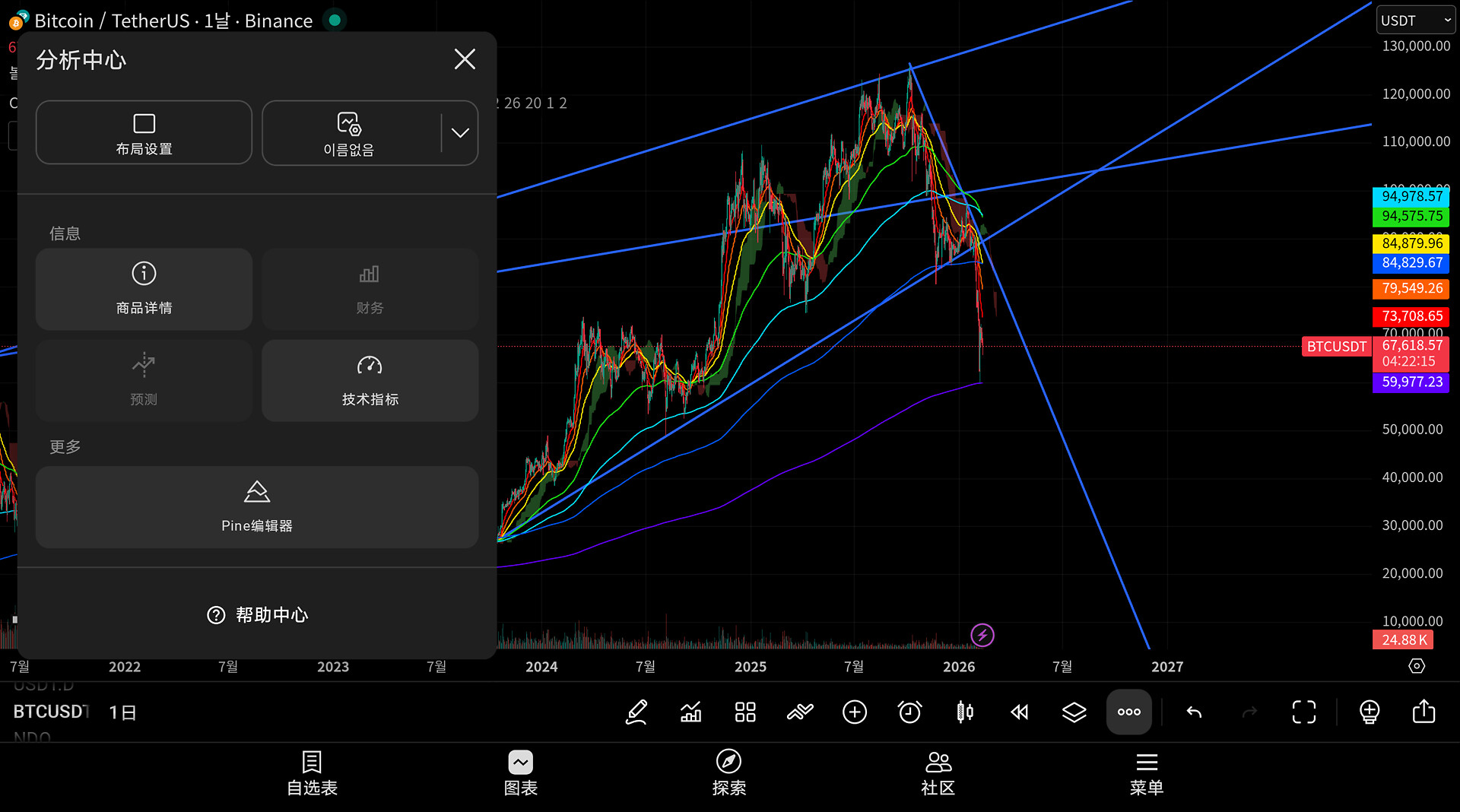Launch the Pine编辑器 editor
Screen dimensions: 1460x812
click(257, 507)
